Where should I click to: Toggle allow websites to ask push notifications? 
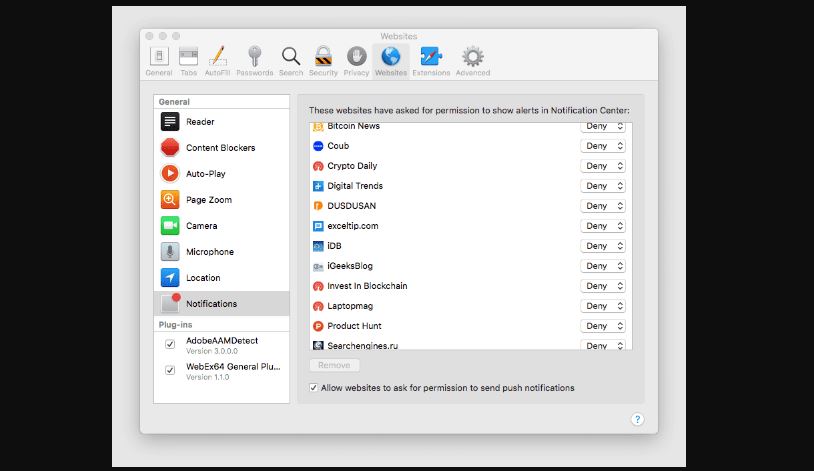[314, 387]
